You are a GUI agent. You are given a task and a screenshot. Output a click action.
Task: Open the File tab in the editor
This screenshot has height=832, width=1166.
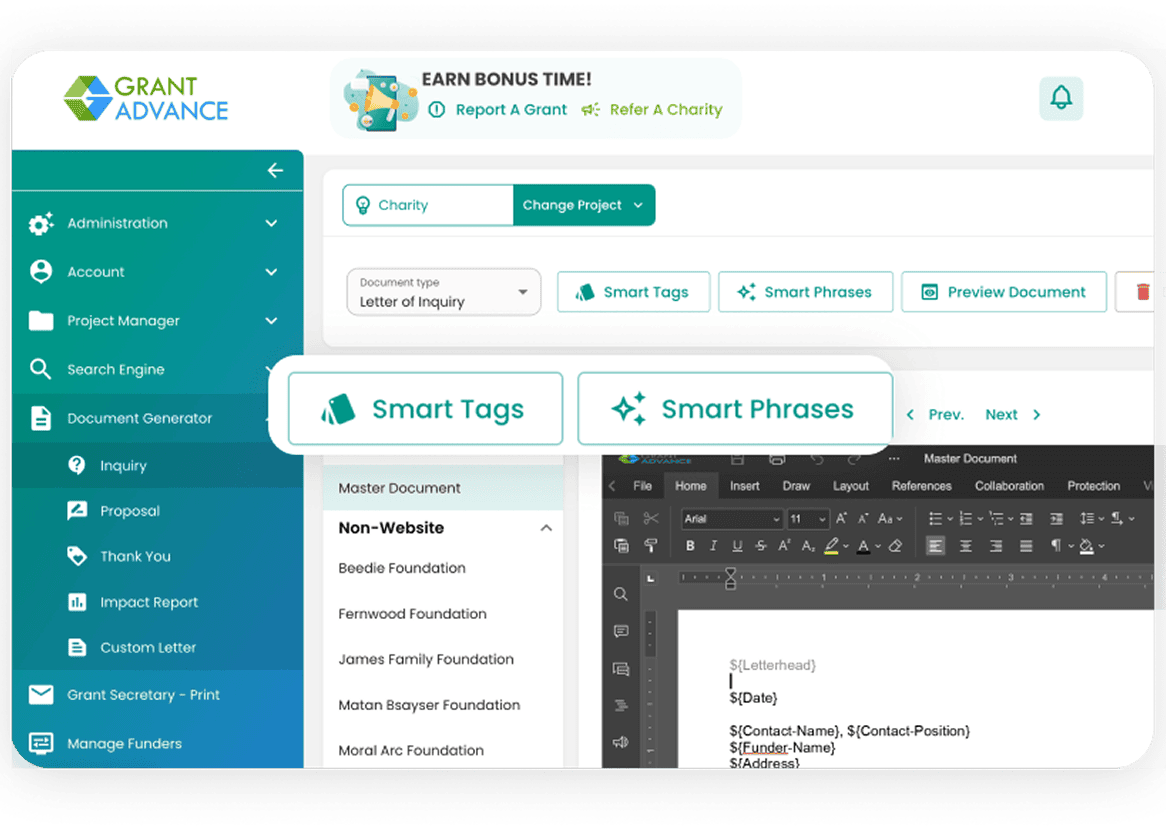642,486
